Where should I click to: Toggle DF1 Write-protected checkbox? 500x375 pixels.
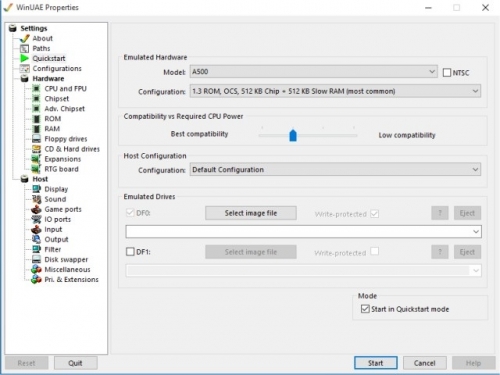click(x=375, y=251)
